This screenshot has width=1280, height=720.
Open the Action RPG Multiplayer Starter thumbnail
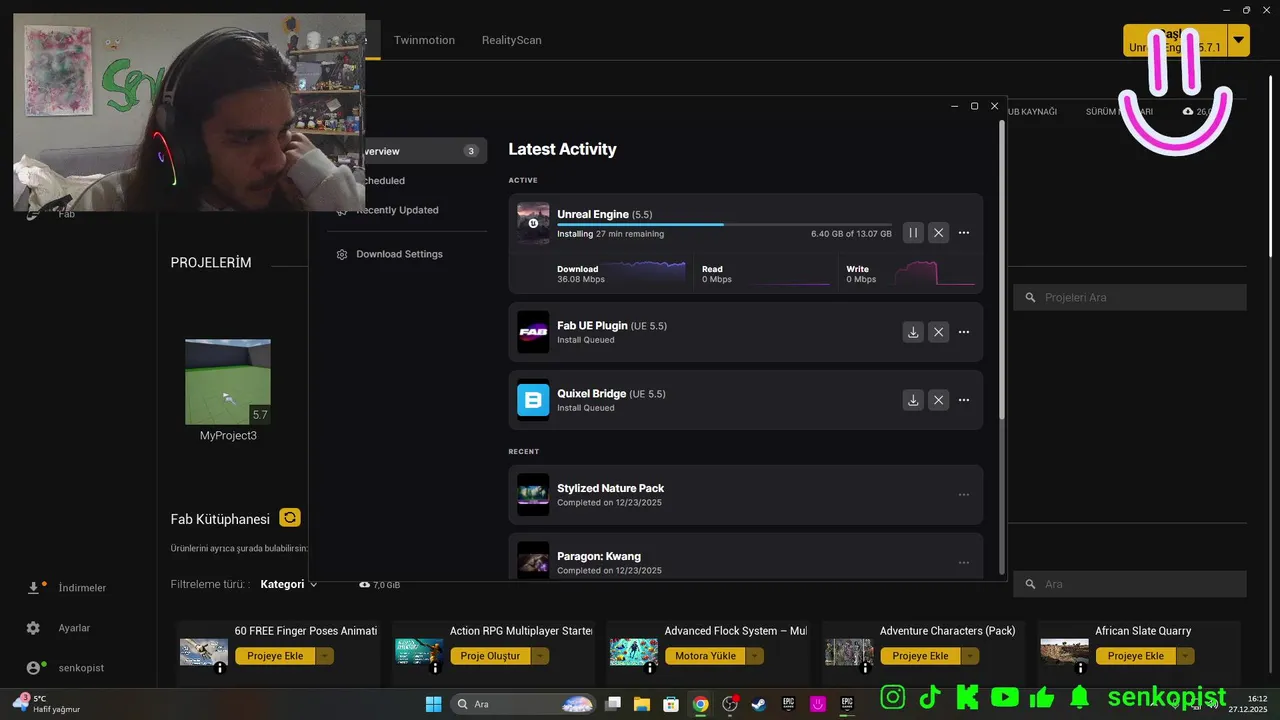tap(419, 652)
